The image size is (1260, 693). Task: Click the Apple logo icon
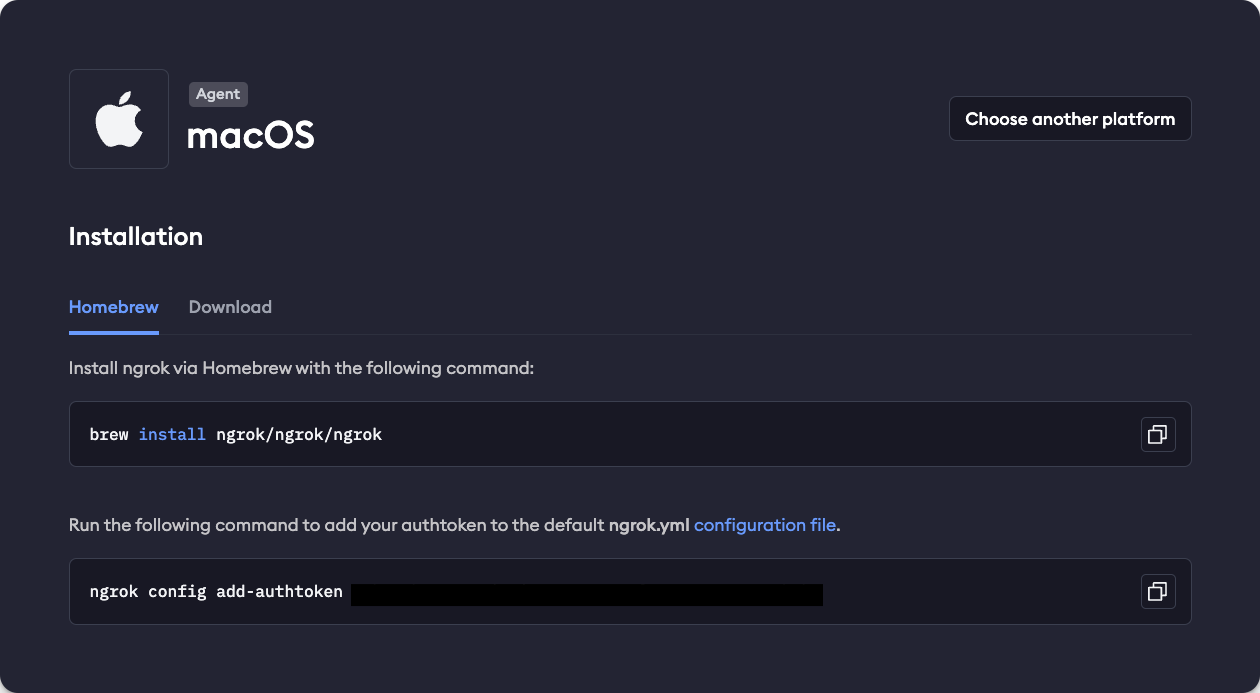point(119,119)
